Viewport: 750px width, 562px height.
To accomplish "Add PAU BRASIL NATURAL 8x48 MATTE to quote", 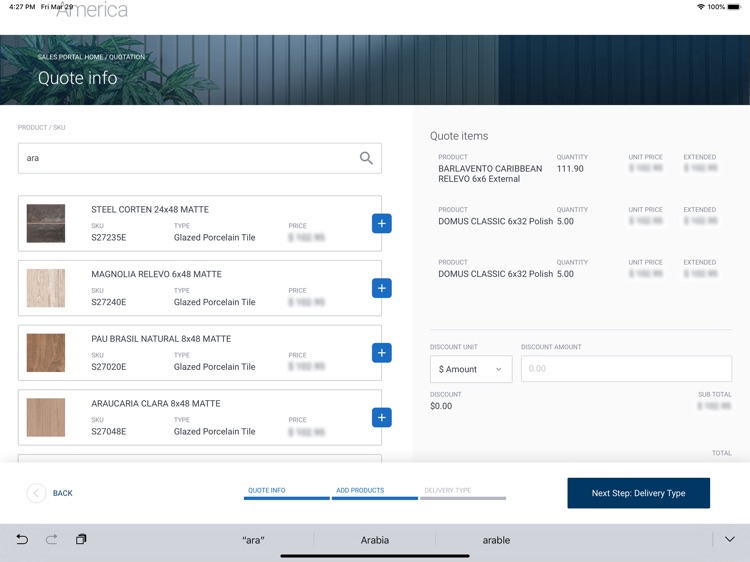I will pyautogui.click(x=382, y=353).
